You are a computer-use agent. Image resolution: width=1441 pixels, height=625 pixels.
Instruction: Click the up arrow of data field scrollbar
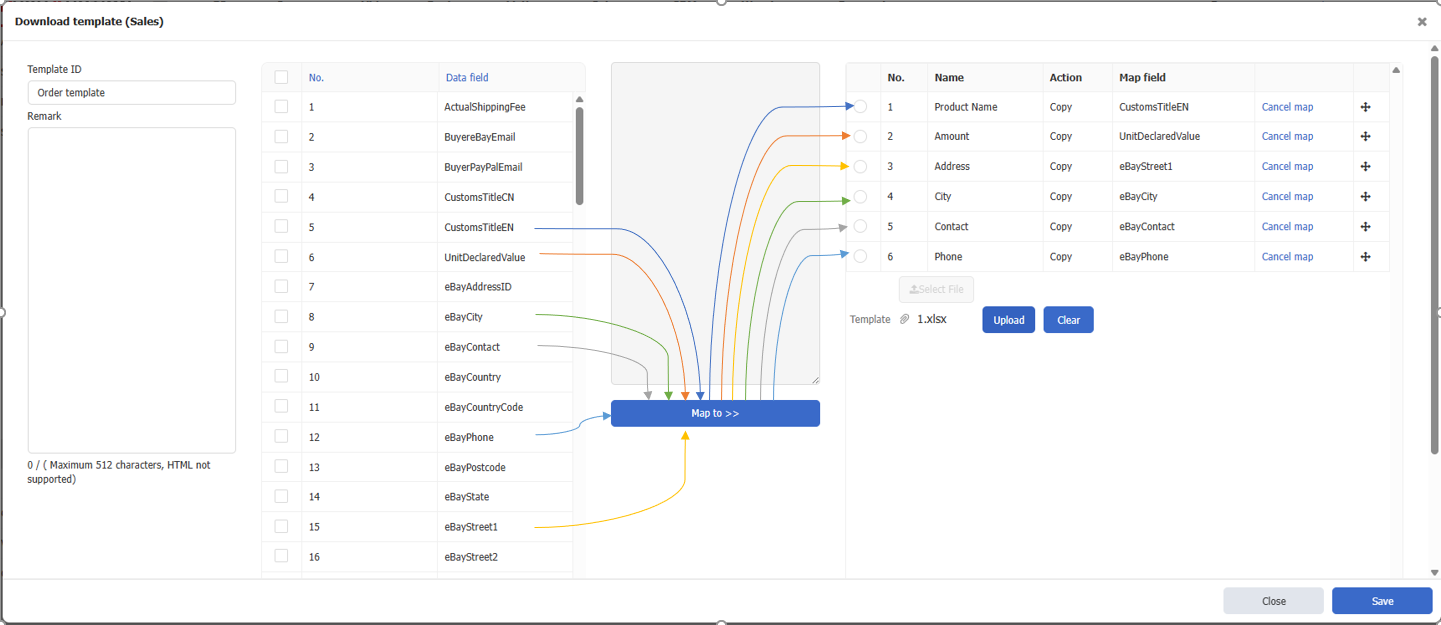tap(579, 99)
